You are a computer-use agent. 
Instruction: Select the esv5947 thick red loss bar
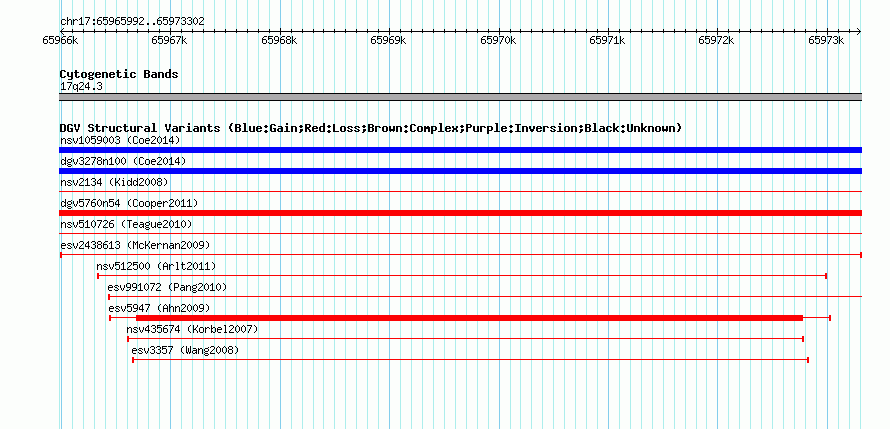point(469,318)
